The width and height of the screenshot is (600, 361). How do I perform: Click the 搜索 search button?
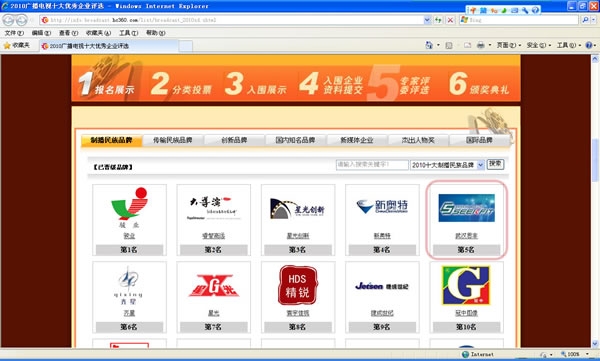pyautogui.click(x=495, y=164)
